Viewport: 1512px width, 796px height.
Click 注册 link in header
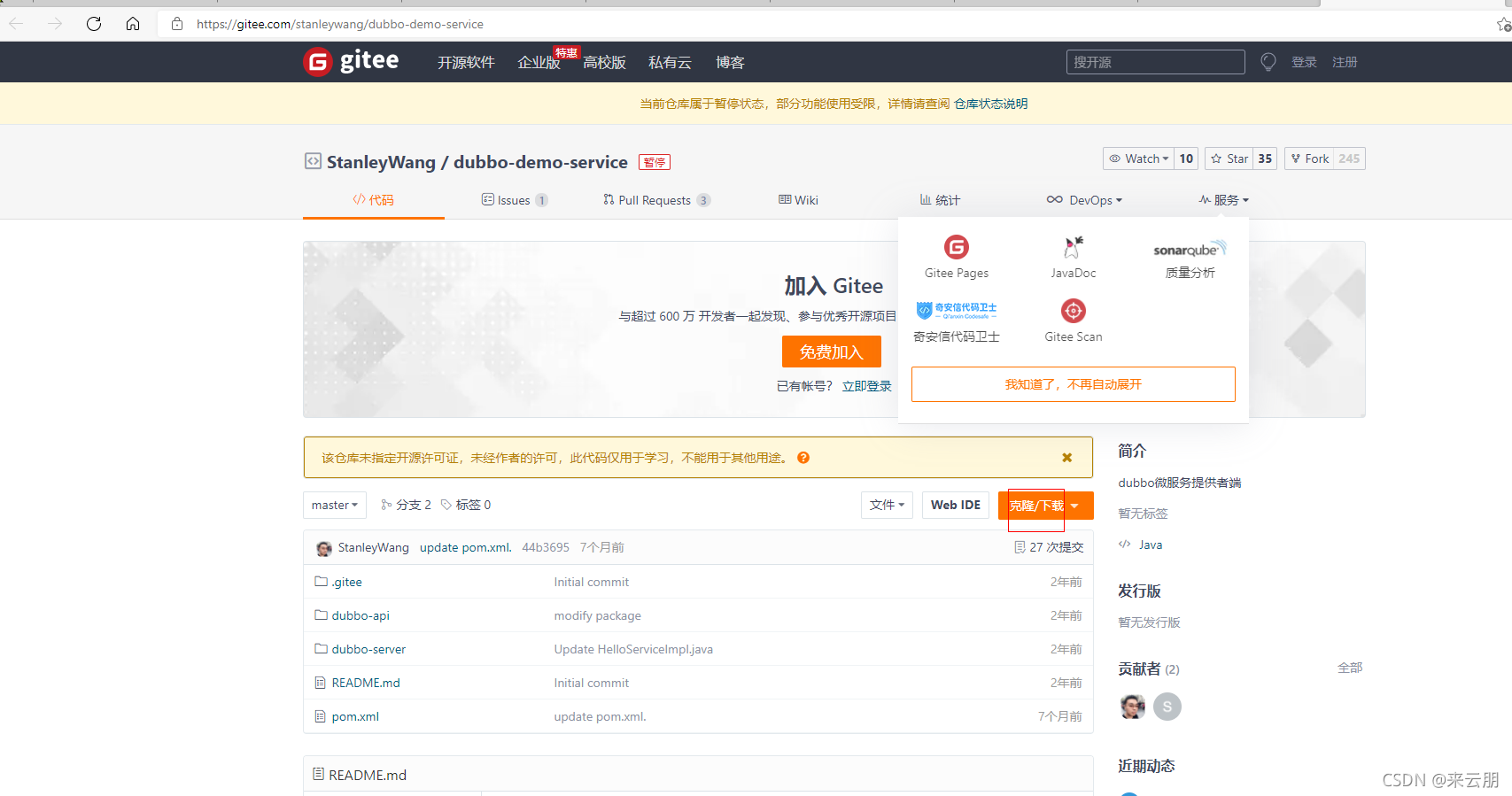tap(1345, 62)
